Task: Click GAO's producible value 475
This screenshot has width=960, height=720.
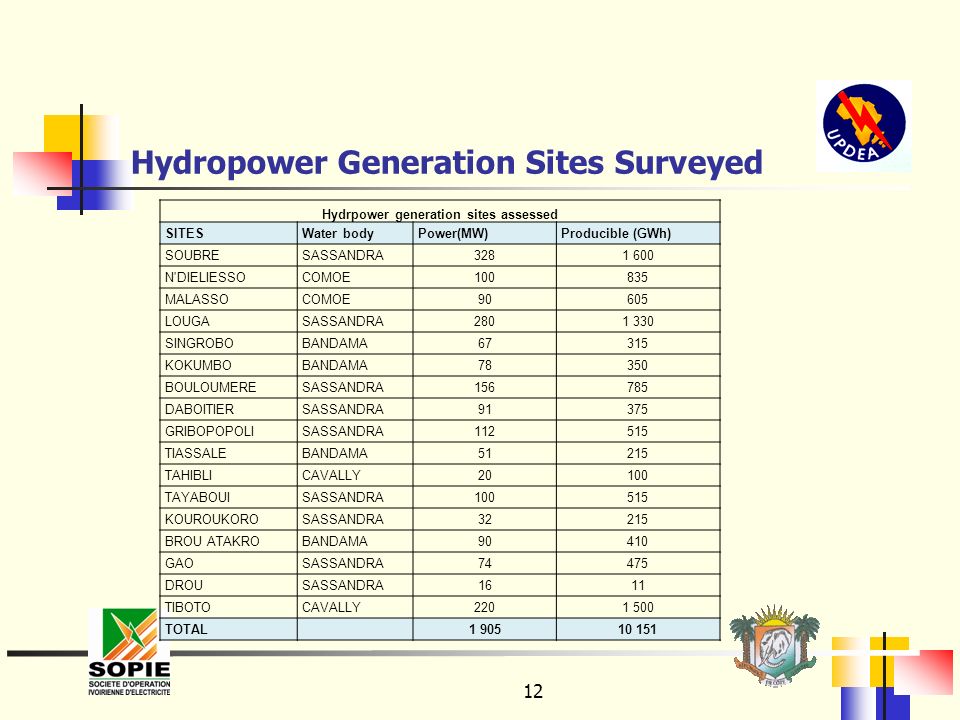Action: tap(637, 564)
